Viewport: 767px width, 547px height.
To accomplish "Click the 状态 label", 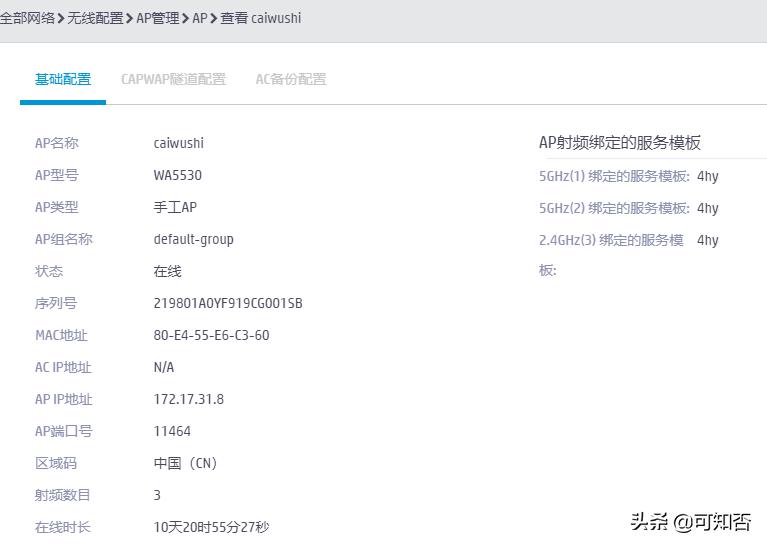I will point(49,272).
